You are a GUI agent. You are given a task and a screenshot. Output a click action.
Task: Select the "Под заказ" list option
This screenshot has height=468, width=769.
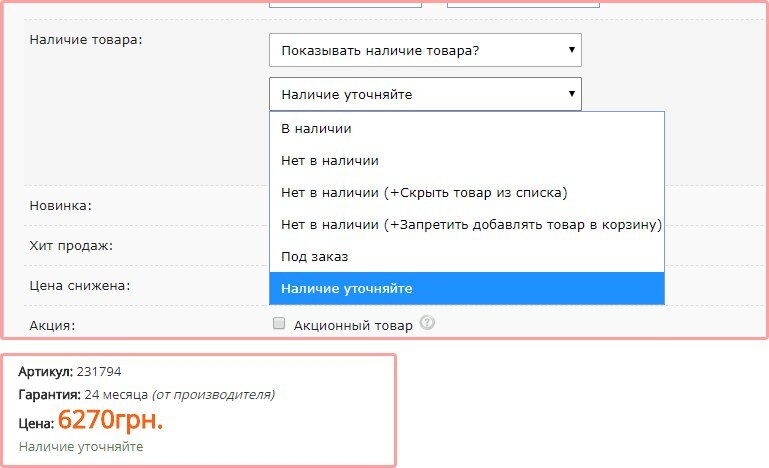[314, 256]
